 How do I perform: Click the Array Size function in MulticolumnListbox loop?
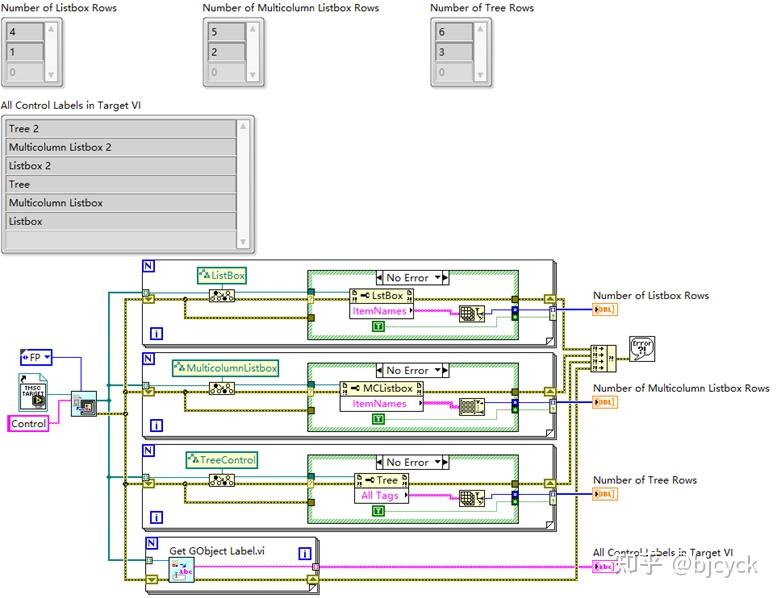[471, 406]
